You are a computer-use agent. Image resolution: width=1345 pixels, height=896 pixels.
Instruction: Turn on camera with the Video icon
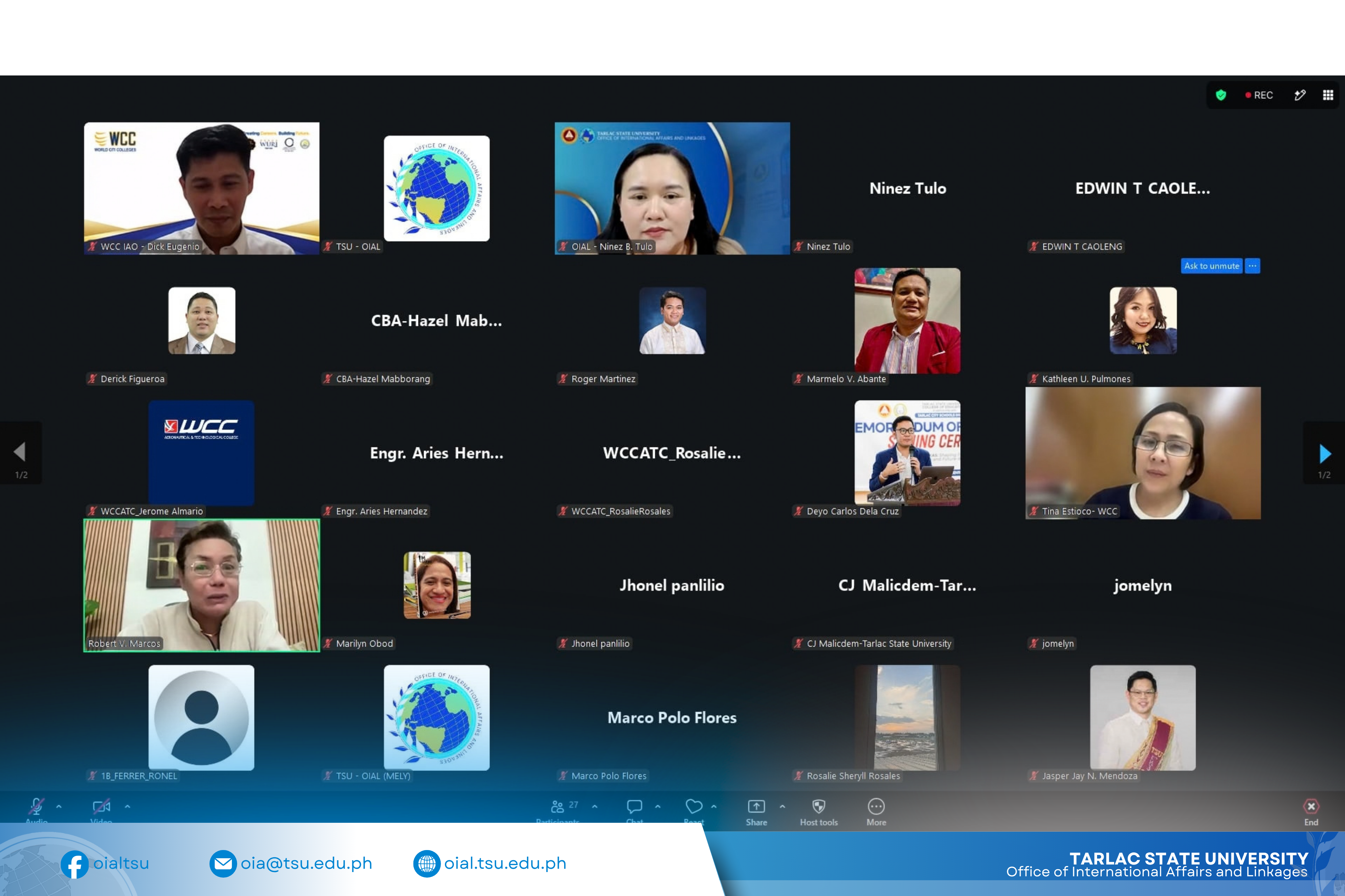point(101,806)
